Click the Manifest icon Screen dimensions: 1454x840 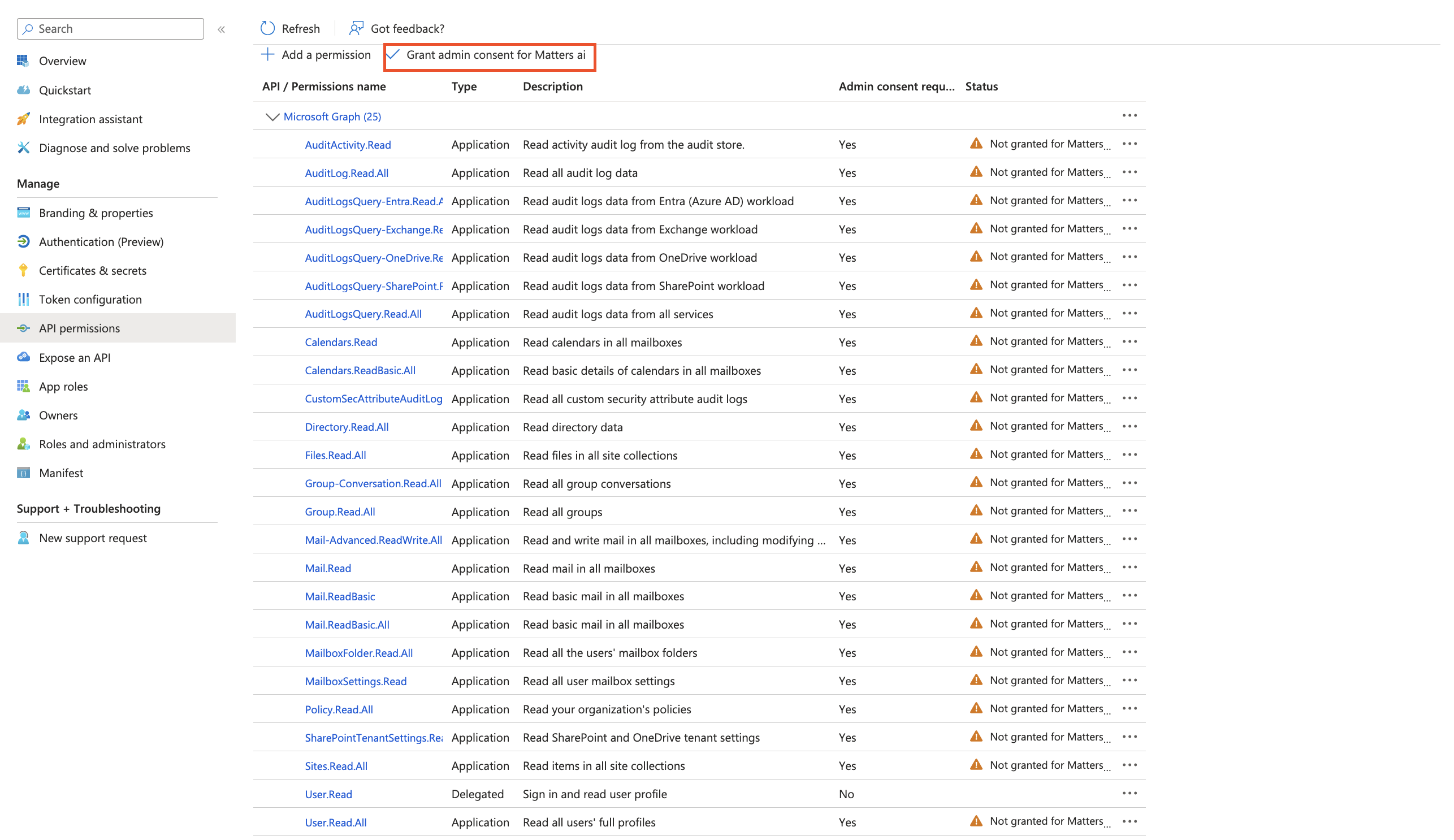pyautogui.click(x=23, y=473)
